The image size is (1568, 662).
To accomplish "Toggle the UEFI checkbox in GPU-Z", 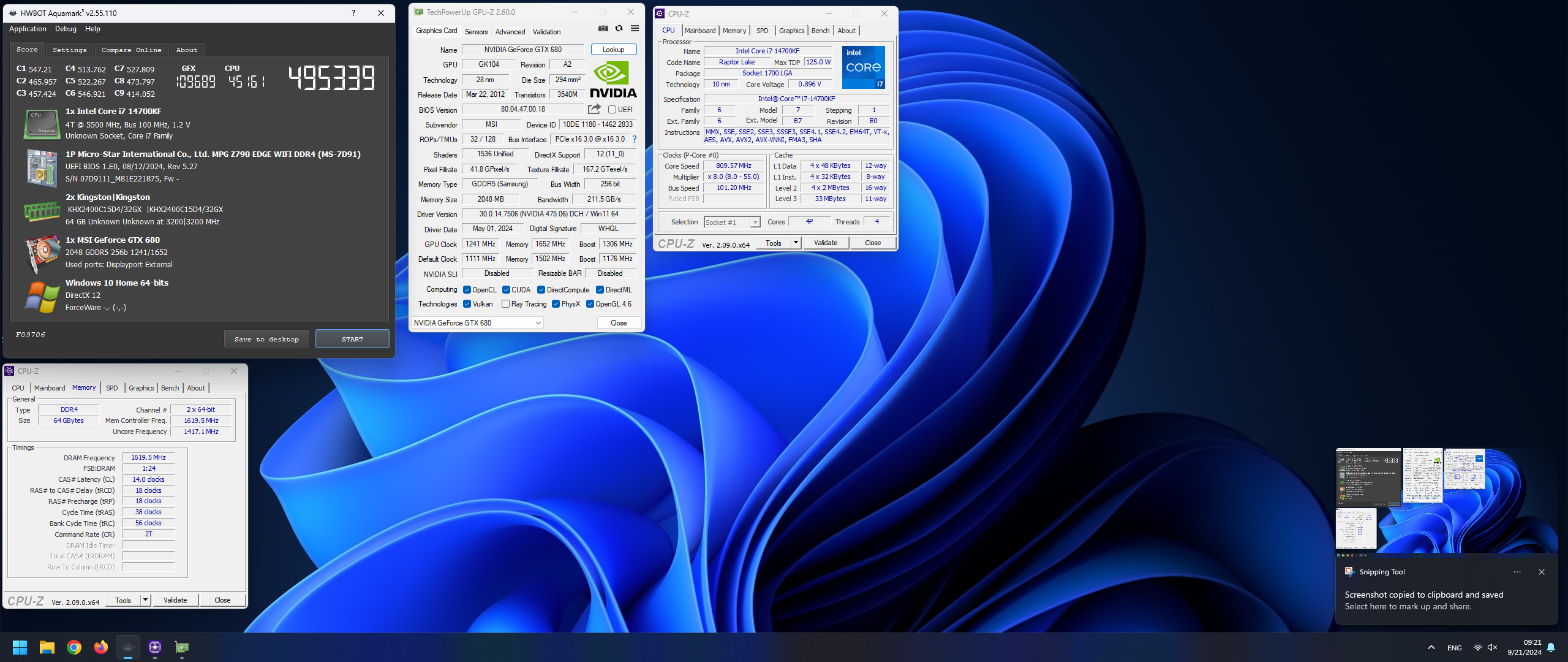I will (x=612, y=110).
